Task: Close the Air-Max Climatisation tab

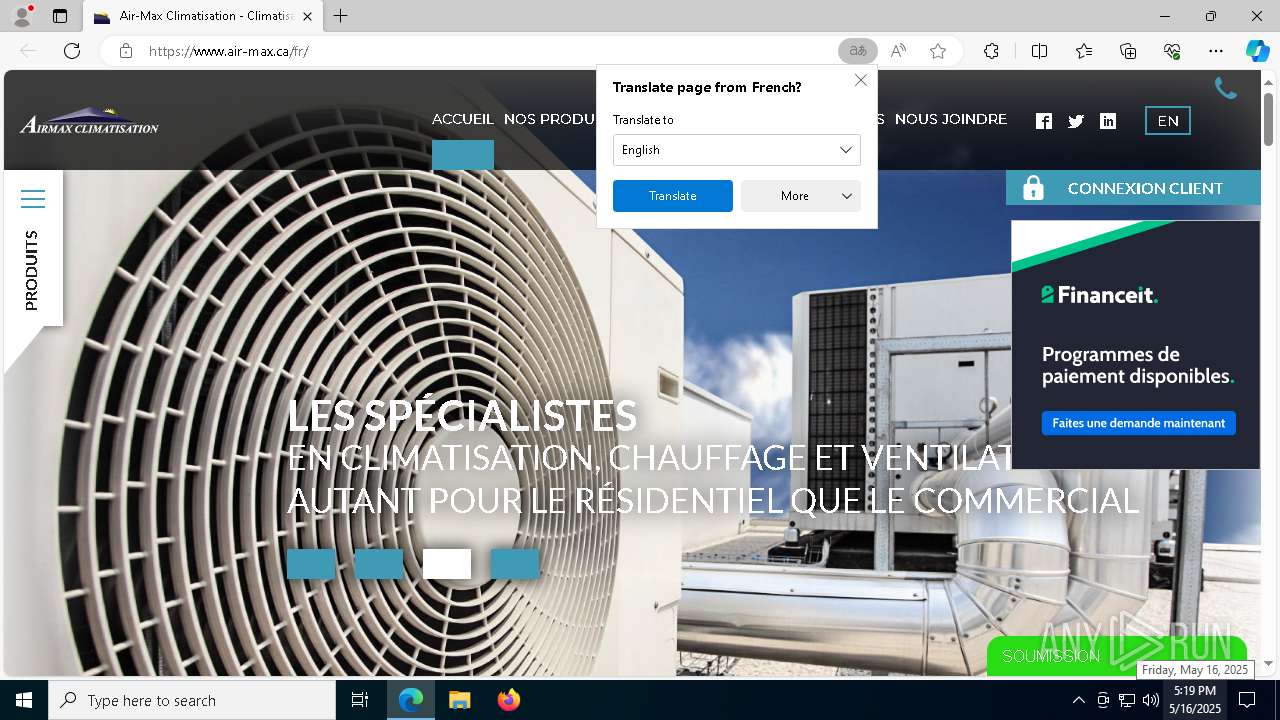Action: 307,17
